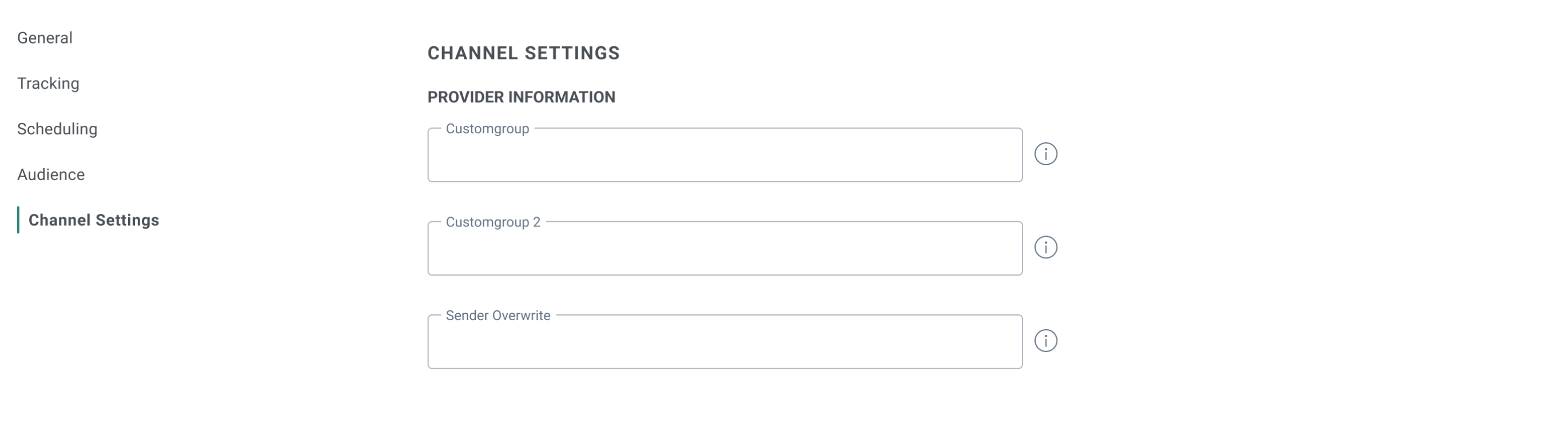Click the Customgroup floating label text
The width and height of the screenshot is (1568, 443).
point(487,129)
